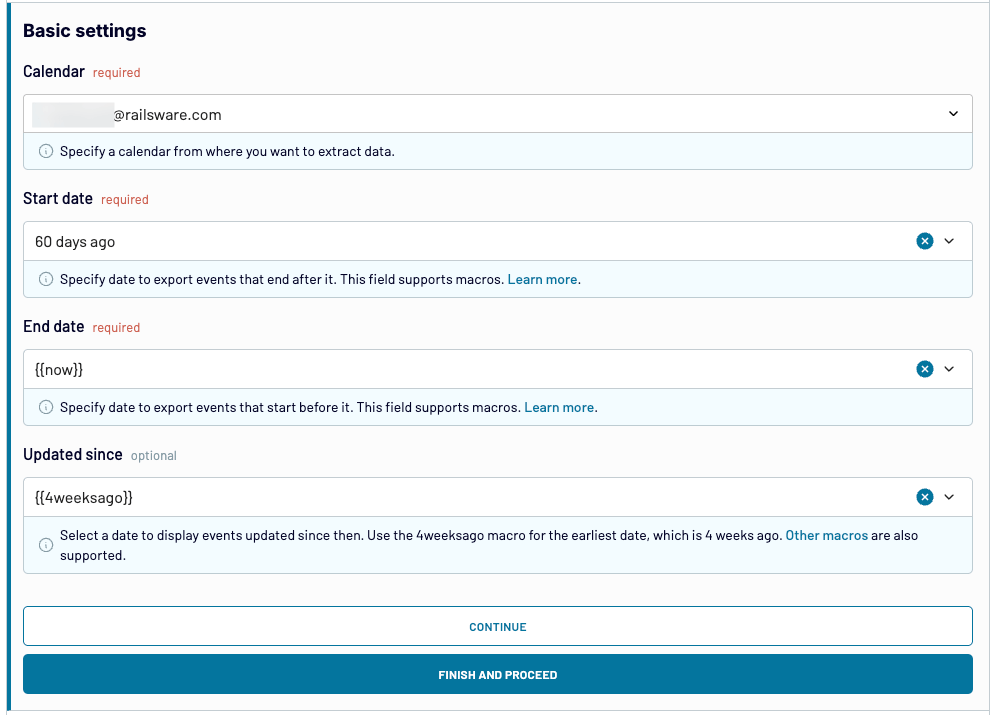Click 'Specify date to export events that end after it' text
The width and height of the screenshot is (998, 715).
click(x=282, y=280)
